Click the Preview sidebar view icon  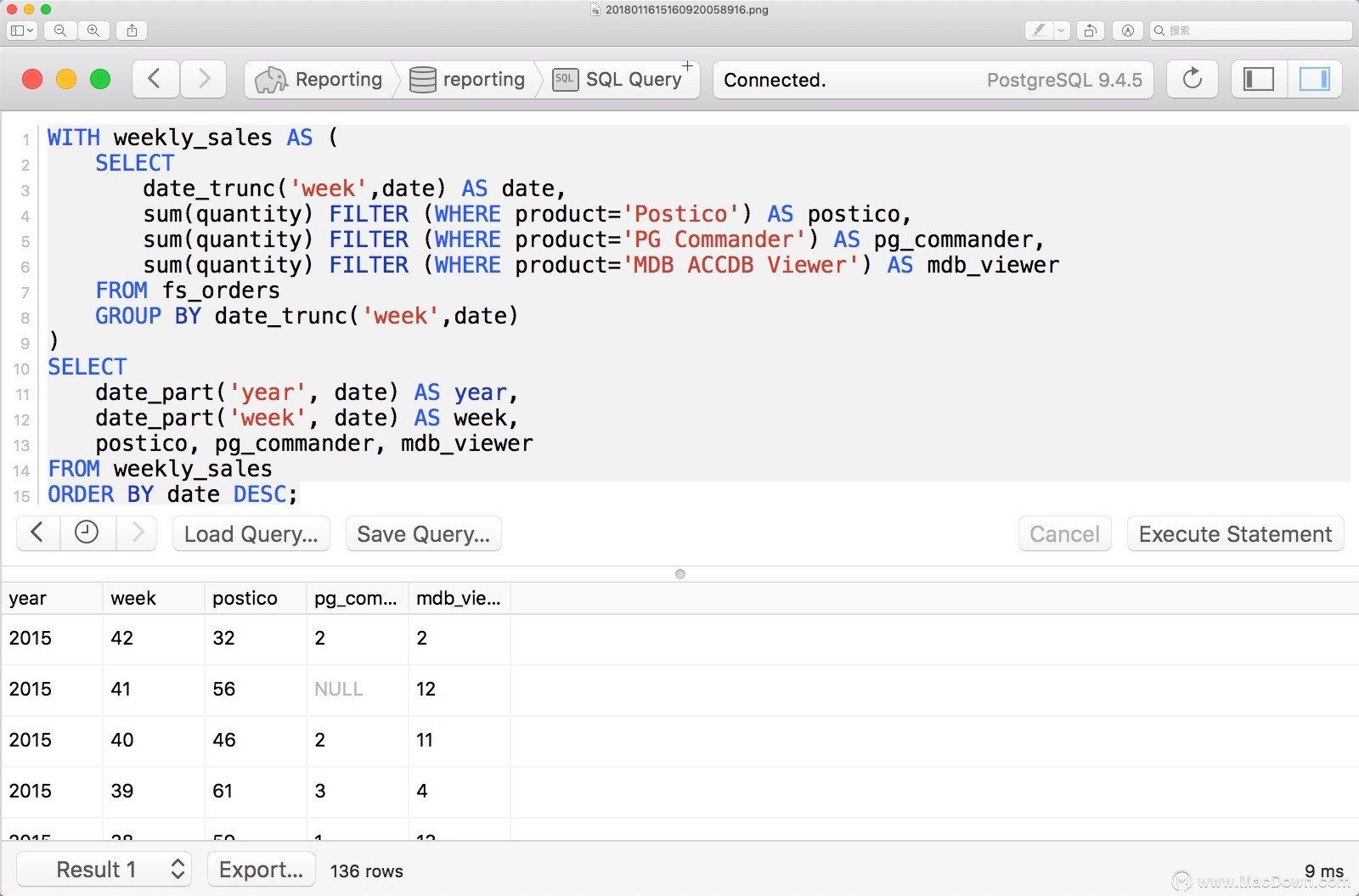[x=17, y=31]
